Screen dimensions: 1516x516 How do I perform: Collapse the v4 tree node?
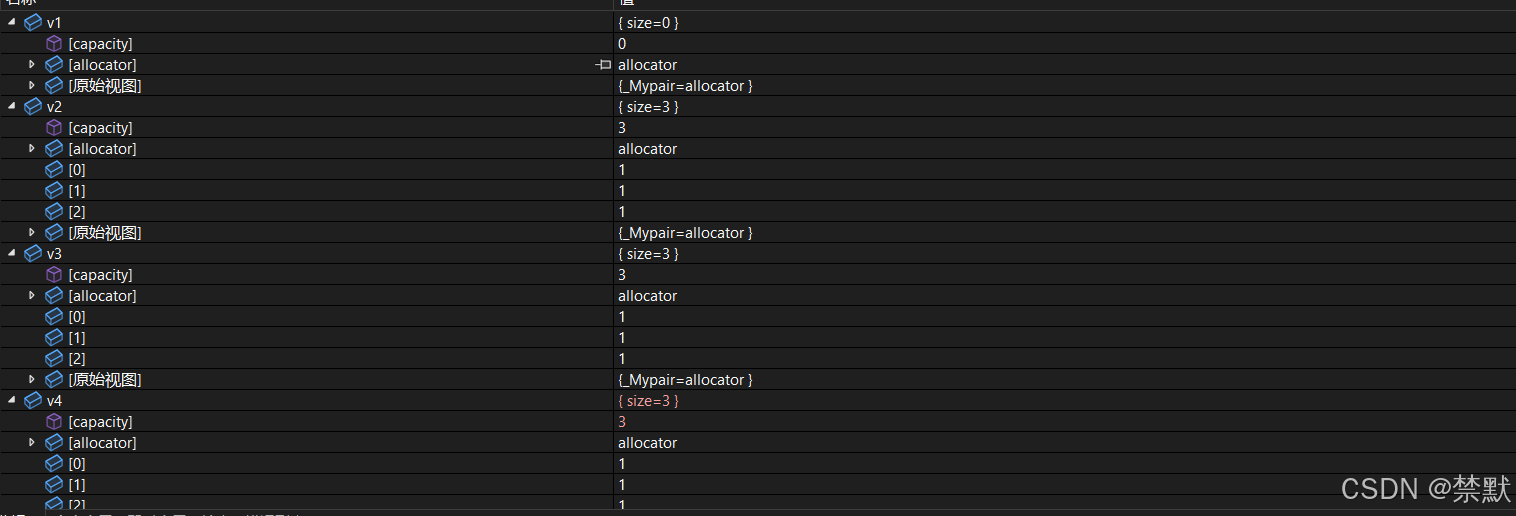11,400
